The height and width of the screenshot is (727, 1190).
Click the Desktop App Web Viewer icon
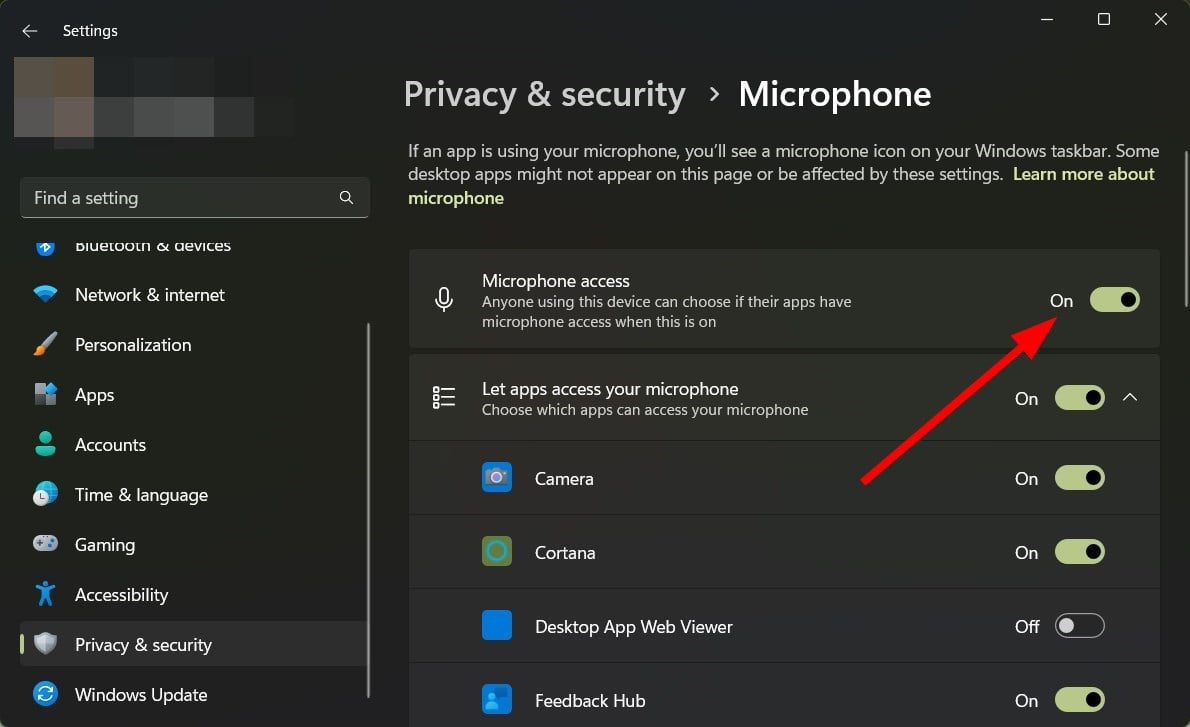[497, 626]
